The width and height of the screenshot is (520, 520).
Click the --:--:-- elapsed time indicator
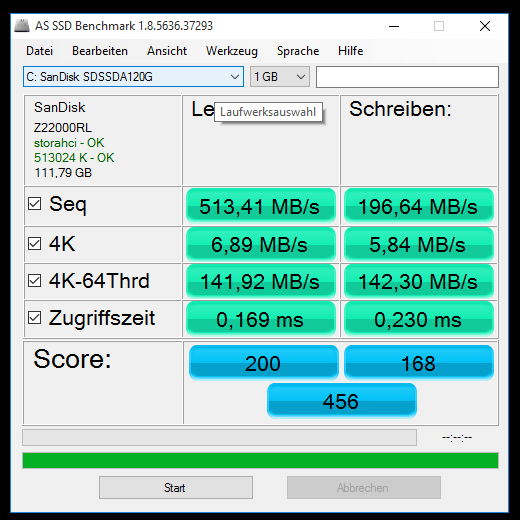click(457, 437)
